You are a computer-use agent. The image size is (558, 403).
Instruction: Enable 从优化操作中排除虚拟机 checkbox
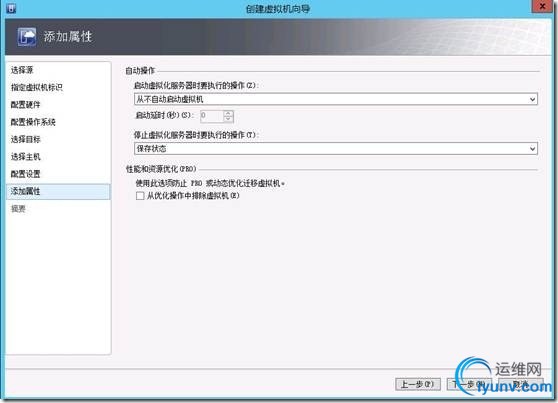coord(140,196)
